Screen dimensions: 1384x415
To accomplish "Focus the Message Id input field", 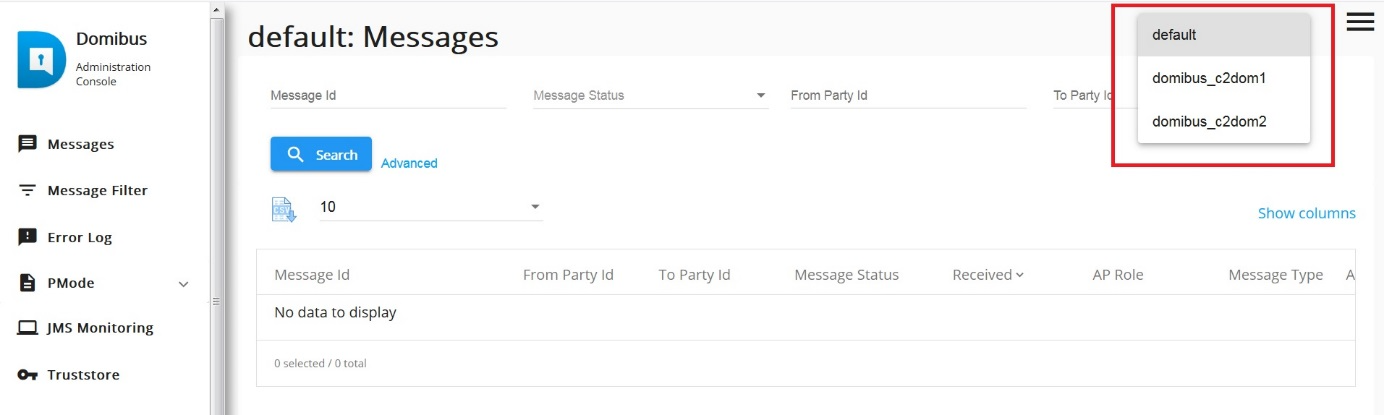I will click(x=388, y=96).
